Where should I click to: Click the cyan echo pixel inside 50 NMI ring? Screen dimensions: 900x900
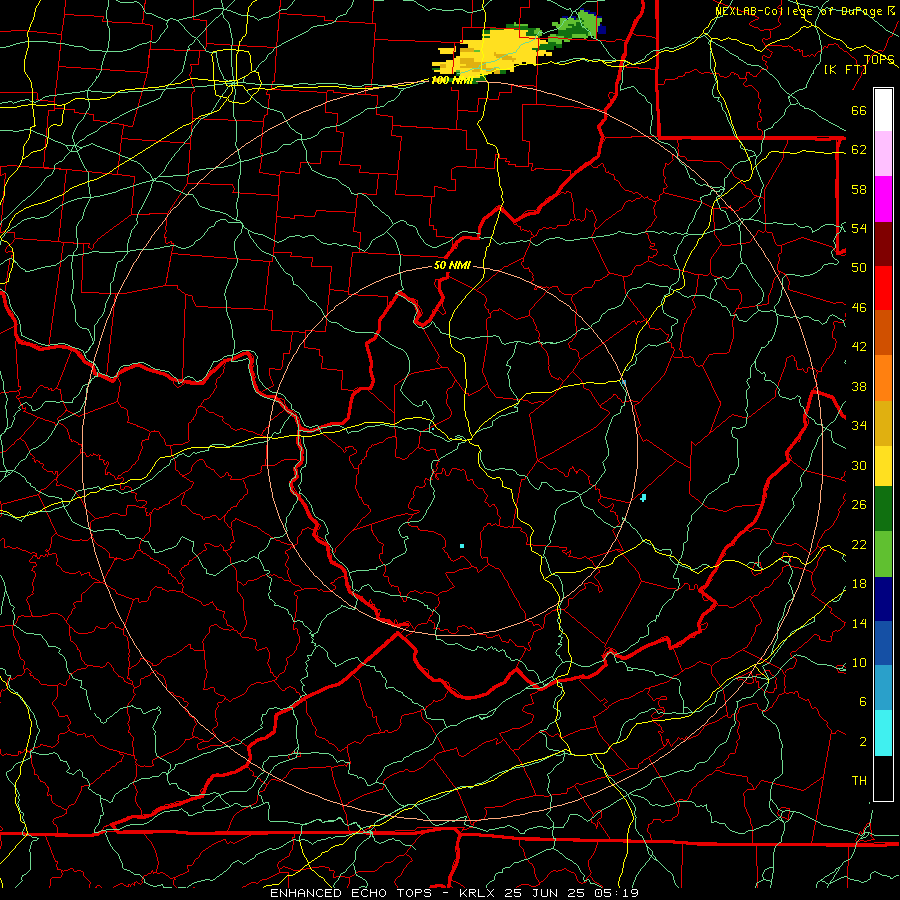point(462,546)
